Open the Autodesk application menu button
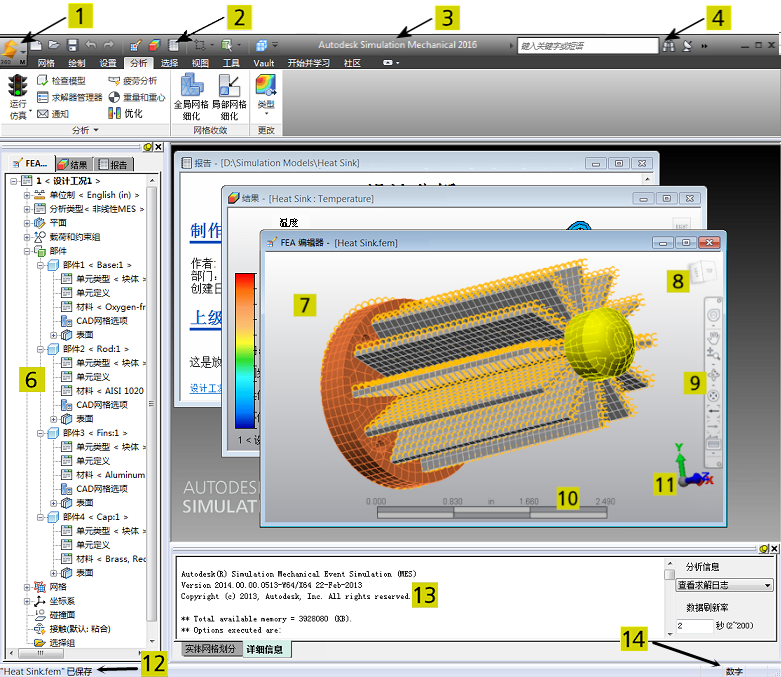Viewport: 781px width, 677px height. pos(11,50)
